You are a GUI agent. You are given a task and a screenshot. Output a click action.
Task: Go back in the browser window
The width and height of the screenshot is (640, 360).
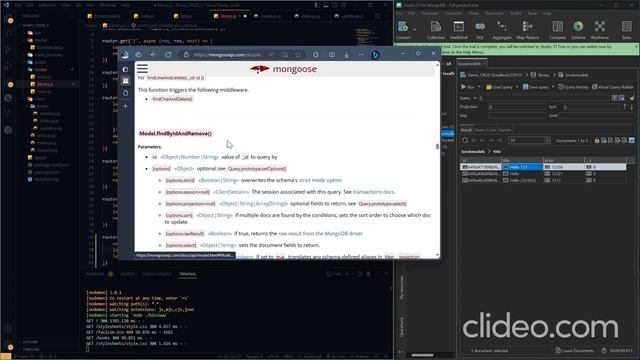point(153,54)
